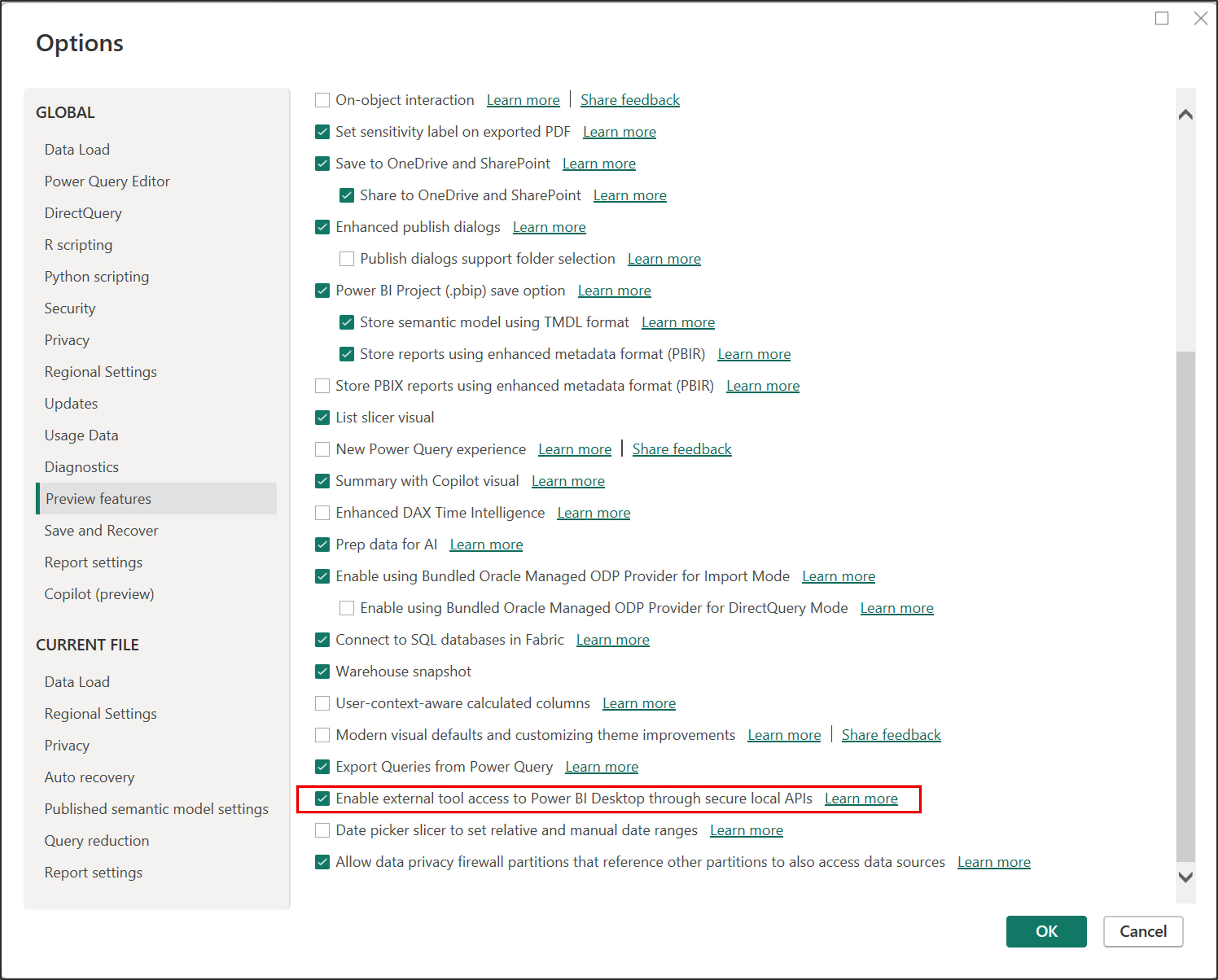Toggle Connect to SQL databases in Fabric
1218x980 pixels.
point(322,639)
